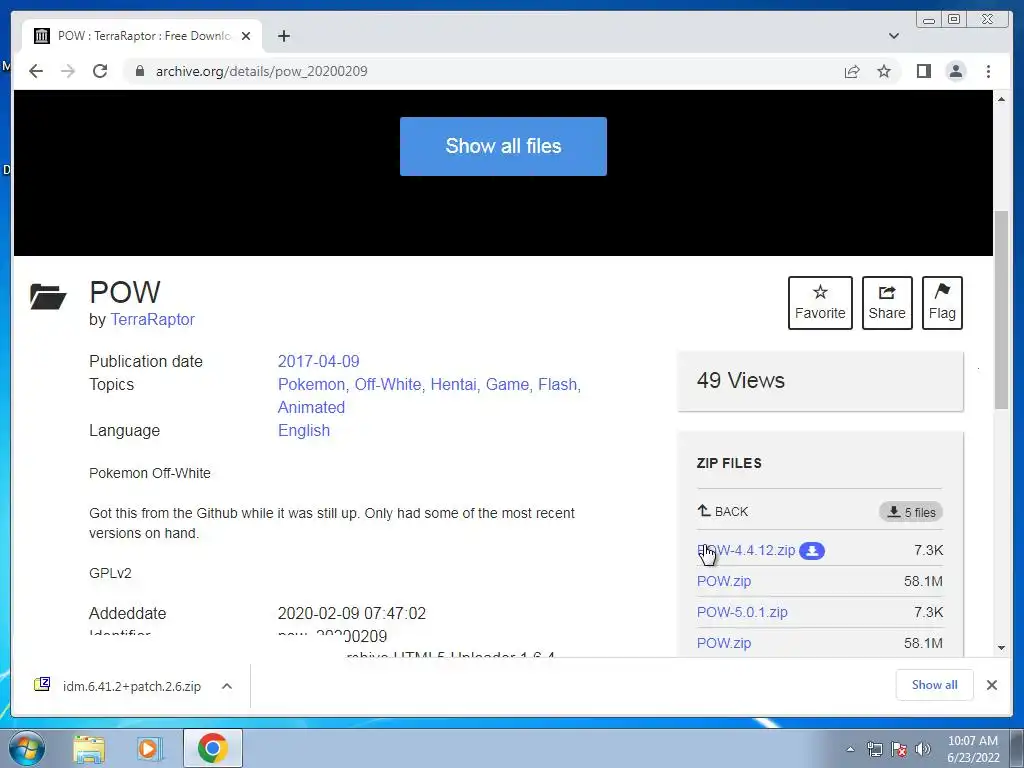The width and height of the screenshot is (1024, 768).
Task: Click the browser forward arrow
Action: pos(68,71)
